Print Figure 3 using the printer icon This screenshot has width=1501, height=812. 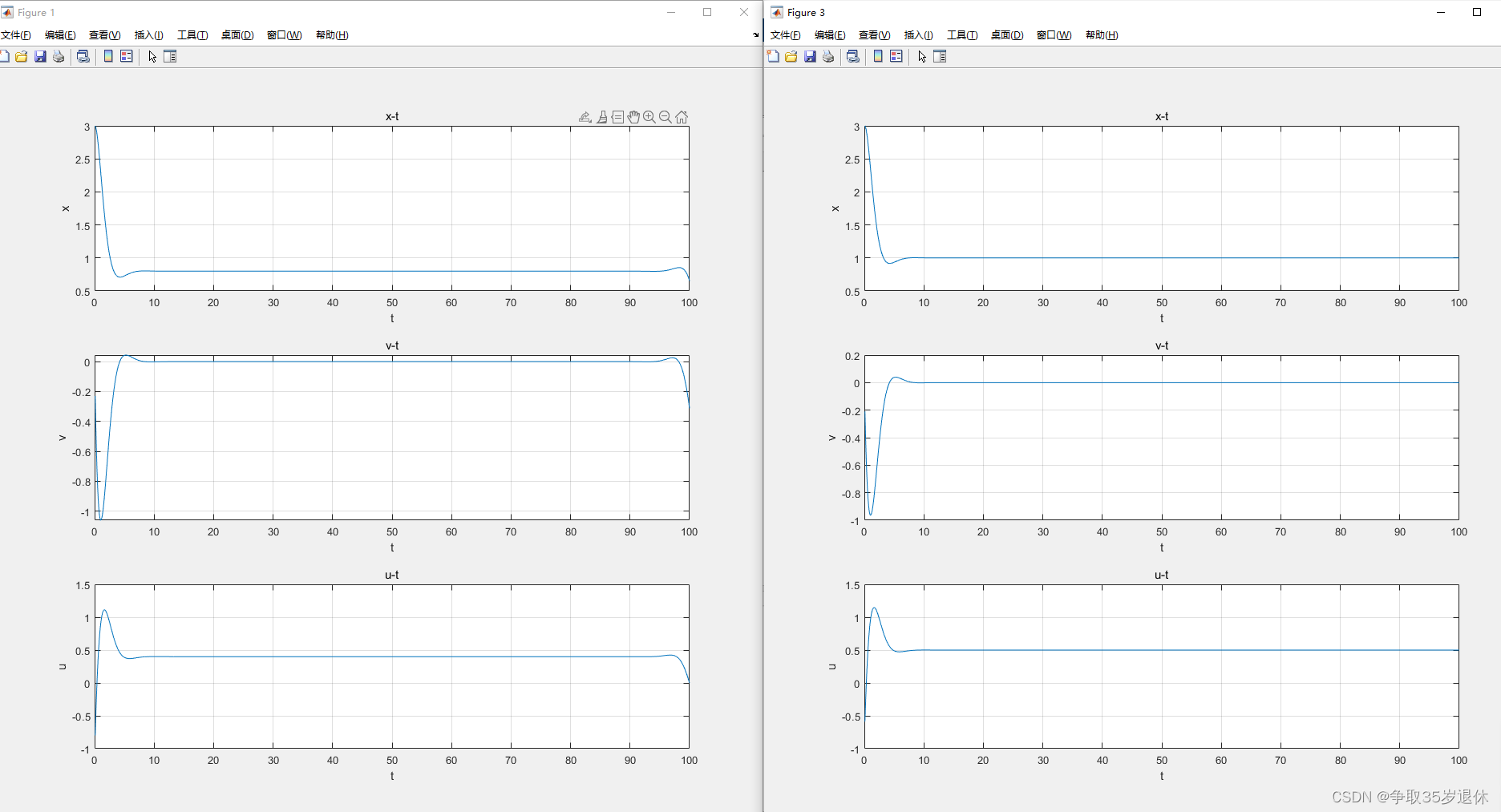coord(828,56)
